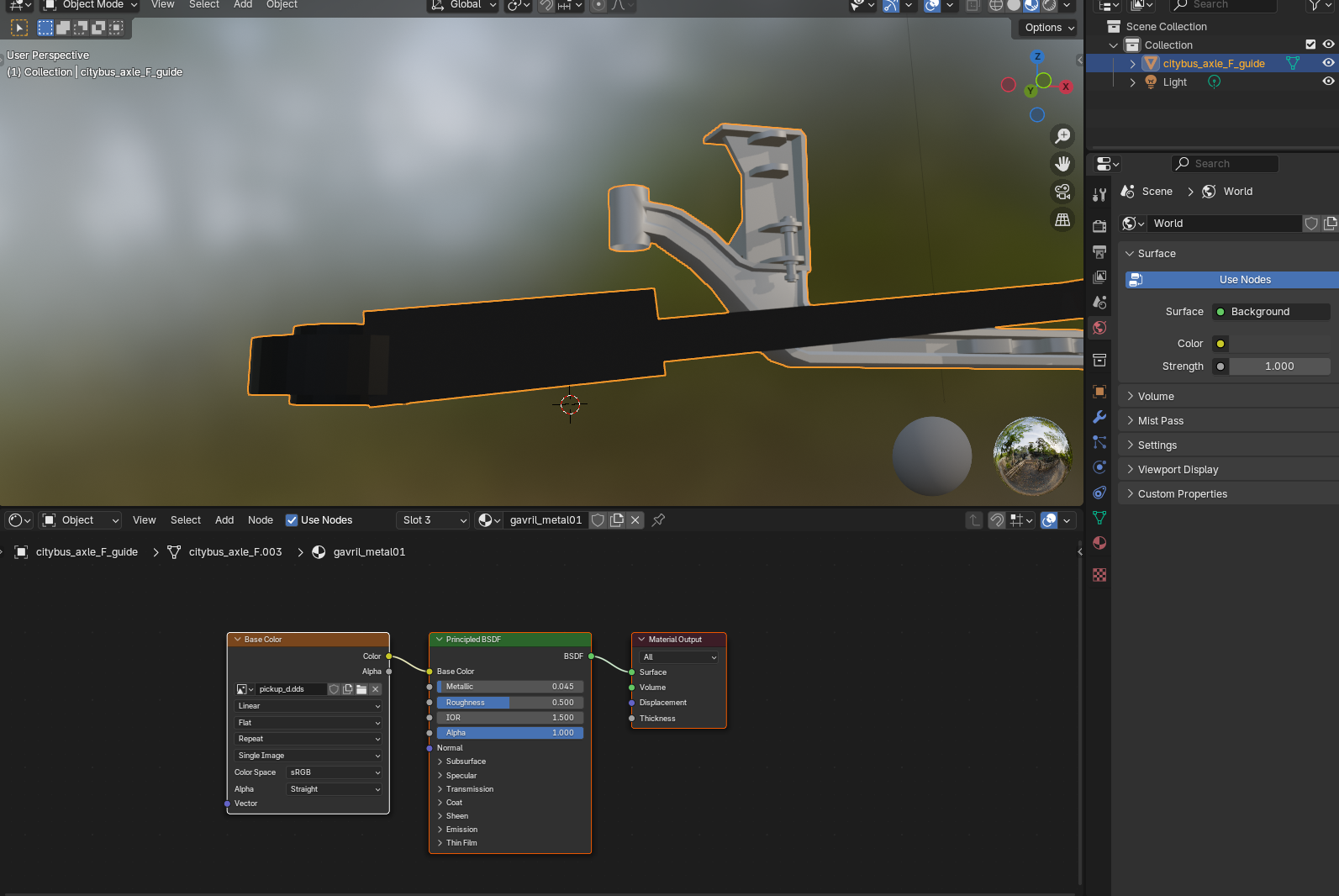Open the View menu in node editor
1339x896 pixels.
[145, 520]
